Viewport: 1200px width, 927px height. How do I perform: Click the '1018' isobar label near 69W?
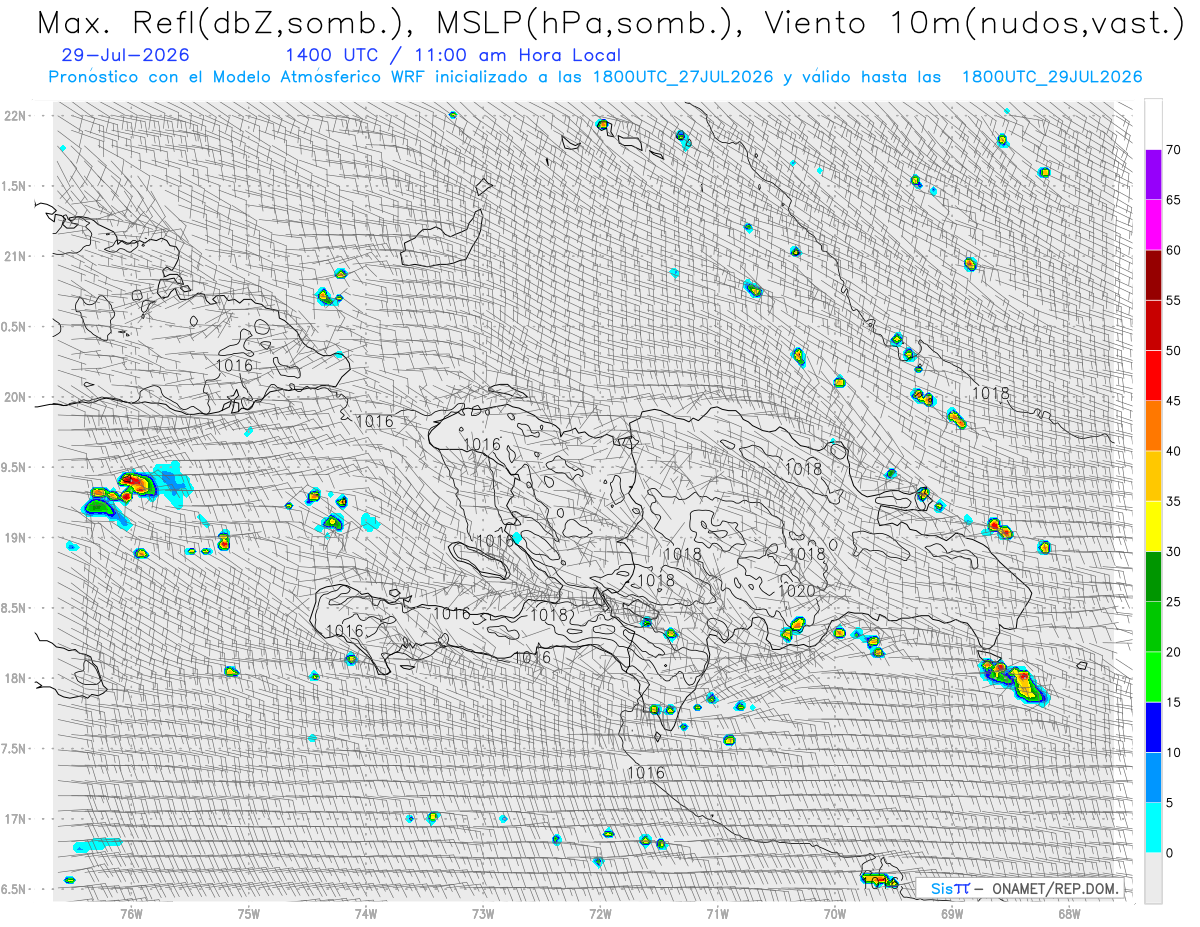(991, 394)
